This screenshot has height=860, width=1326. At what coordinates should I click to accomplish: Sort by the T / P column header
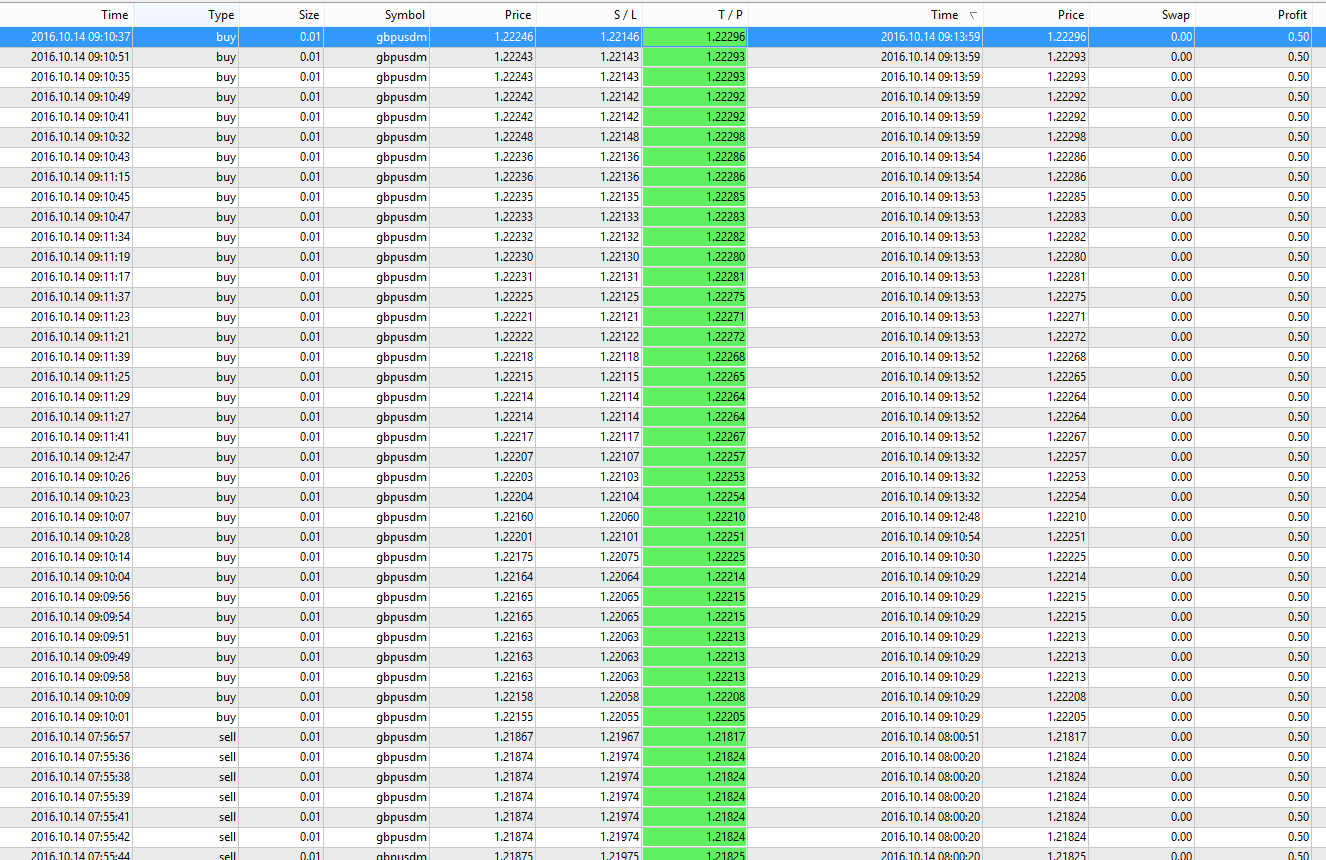[695, 15]
